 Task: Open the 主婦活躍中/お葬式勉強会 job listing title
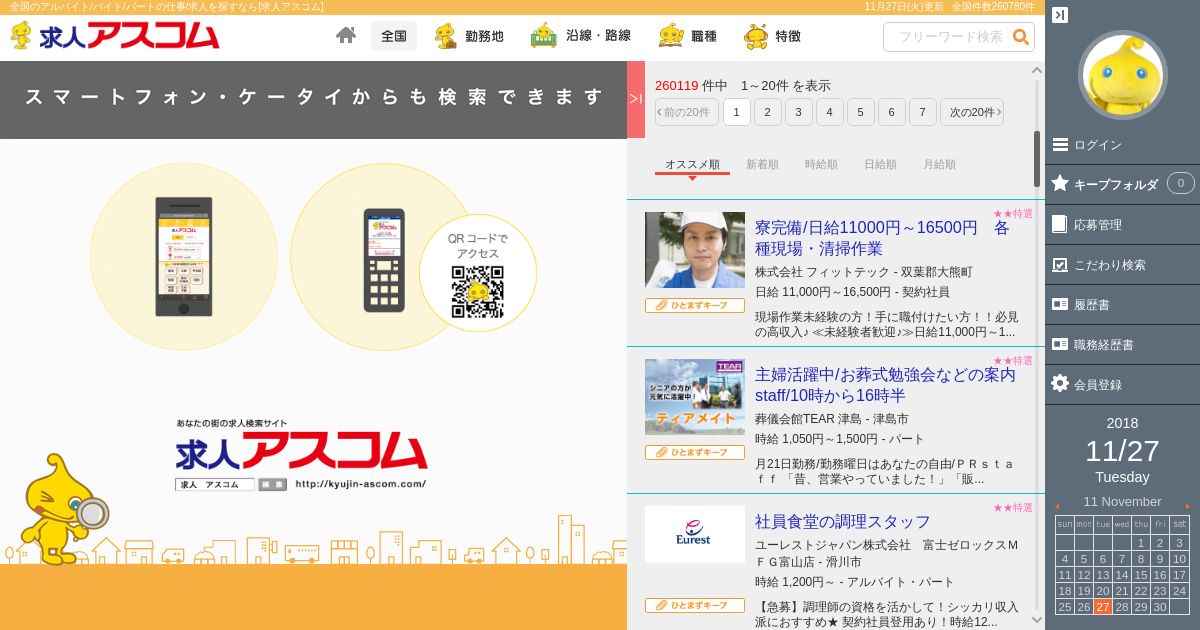[886, 385]
